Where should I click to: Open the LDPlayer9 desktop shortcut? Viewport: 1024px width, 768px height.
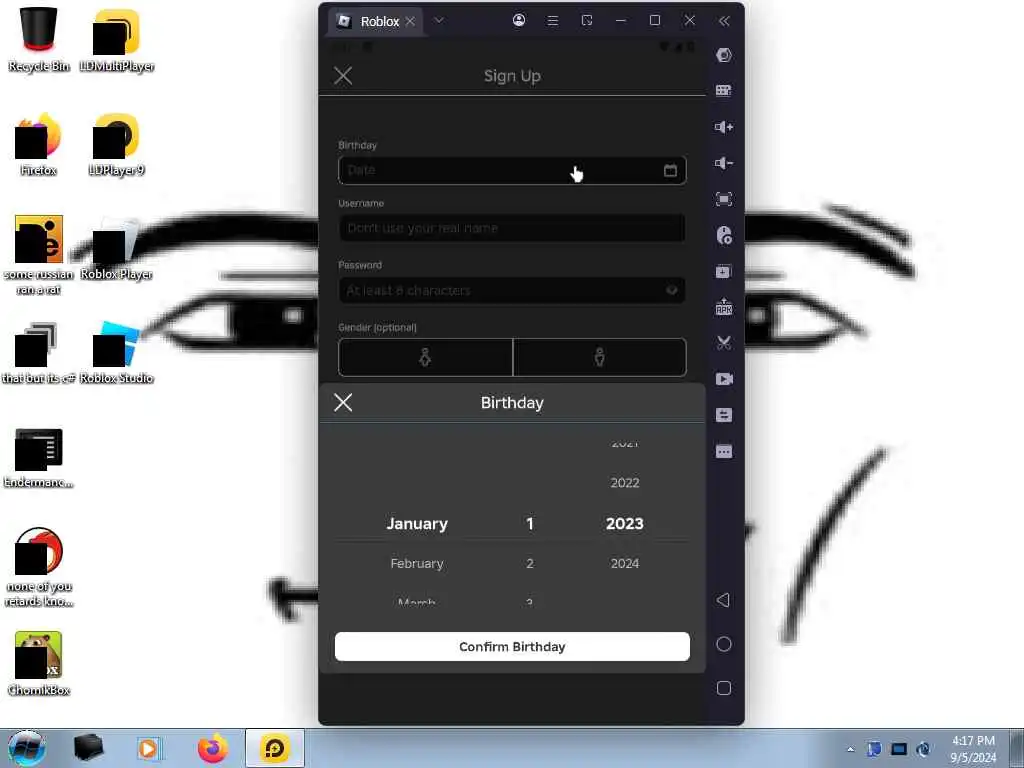coord(117,144)
